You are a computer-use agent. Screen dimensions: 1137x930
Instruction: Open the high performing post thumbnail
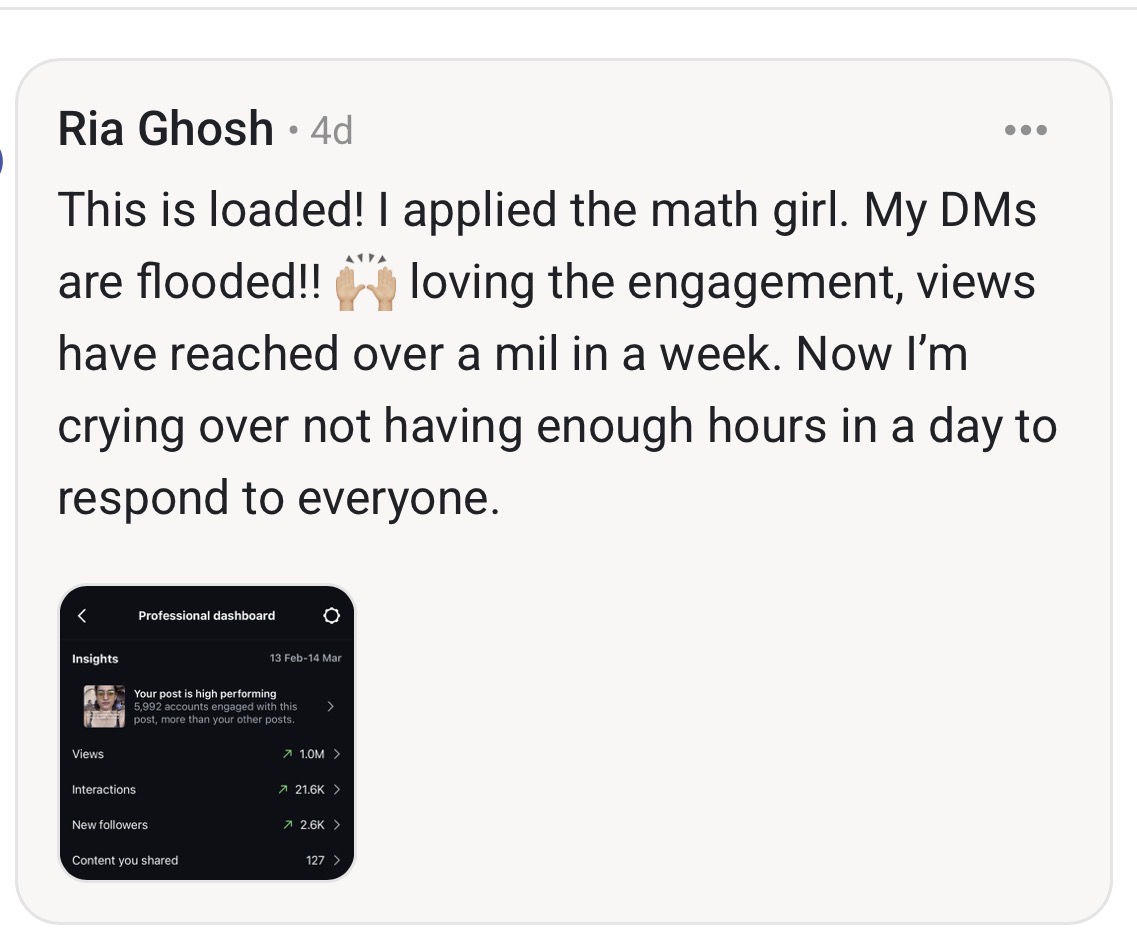click(104, 706)
